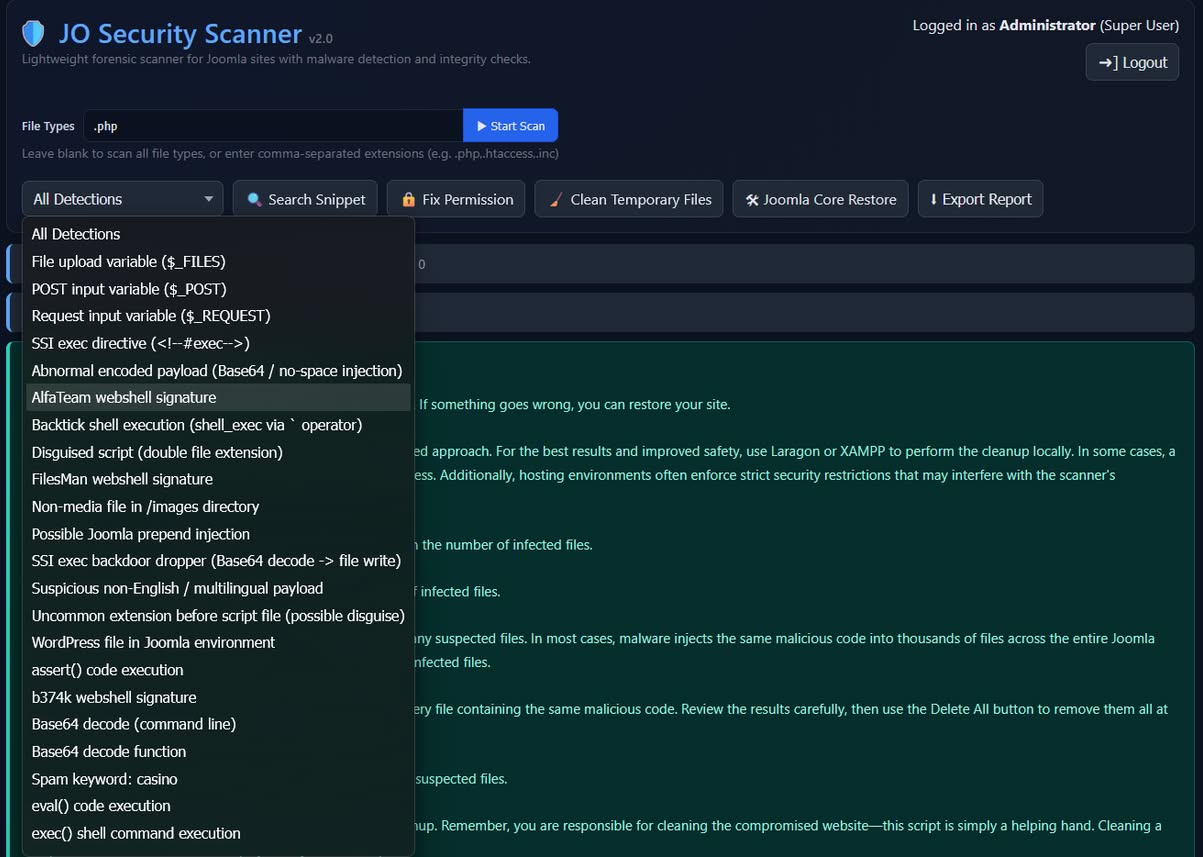The height and width of the screenshot is (857, 1203).
Task: Click the padlock icon in Fix Permission
Action: pos(408,200)
